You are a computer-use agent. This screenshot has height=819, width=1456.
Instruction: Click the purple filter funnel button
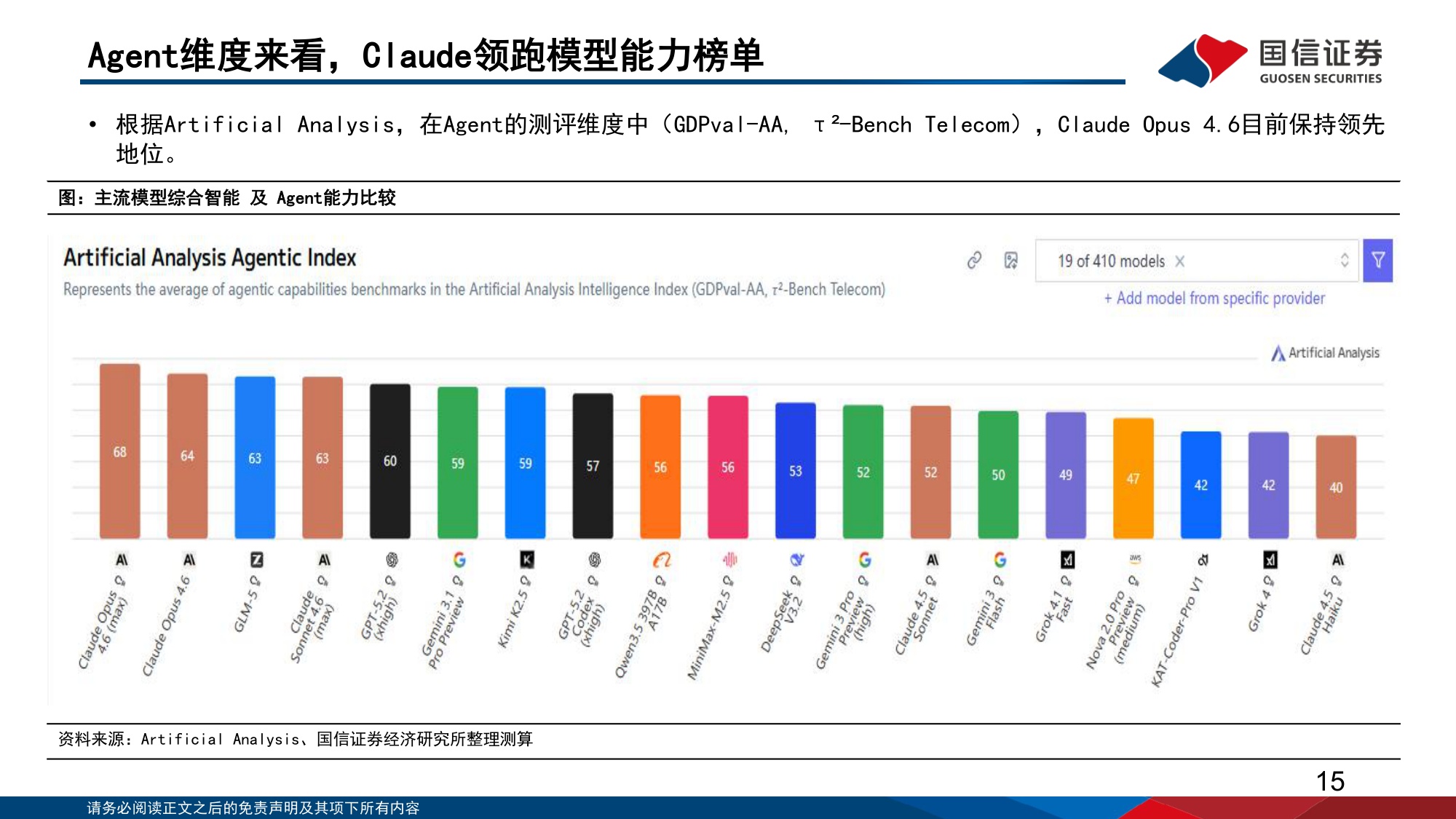pyautogui.click(x=1377, y=261)
